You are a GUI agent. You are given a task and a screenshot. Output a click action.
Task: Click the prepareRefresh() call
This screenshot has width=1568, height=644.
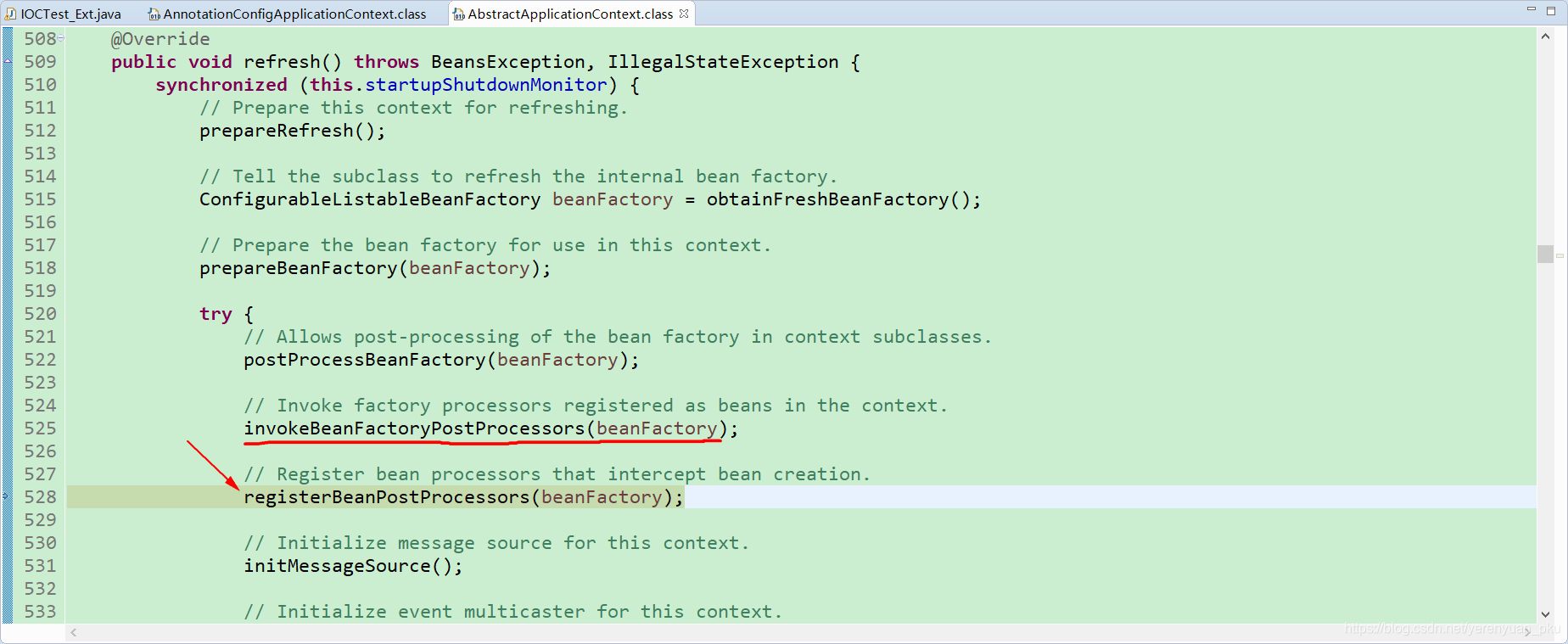tap(293, 131)
